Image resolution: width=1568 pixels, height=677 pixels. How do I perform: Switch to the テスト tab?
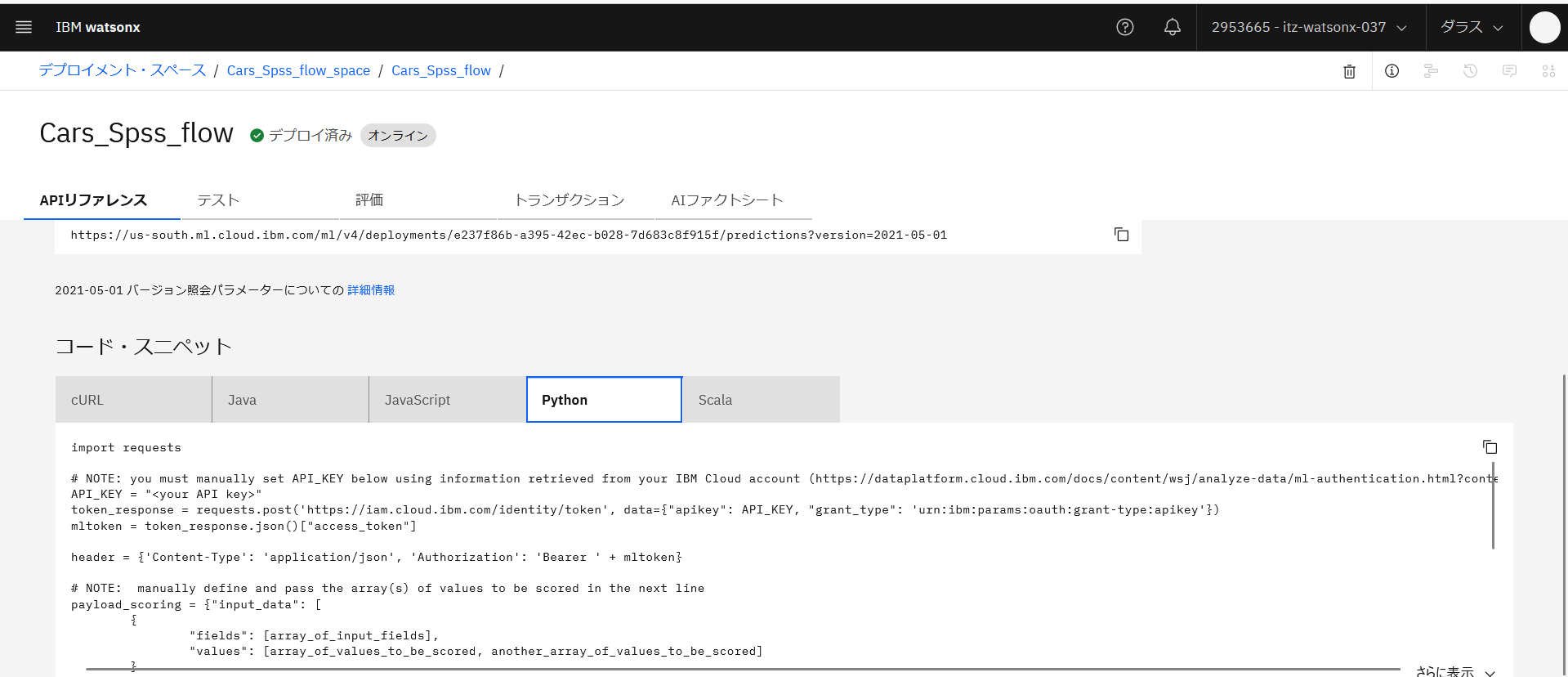point(260,200)
